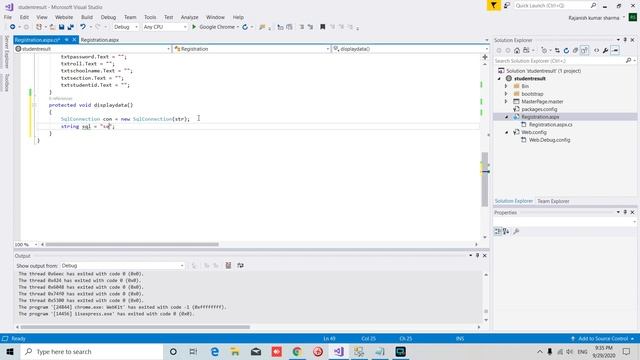Click the Navigate Backward toolbar arrow
This screenshot has width=640, height=360.
(x=13, y=27)
